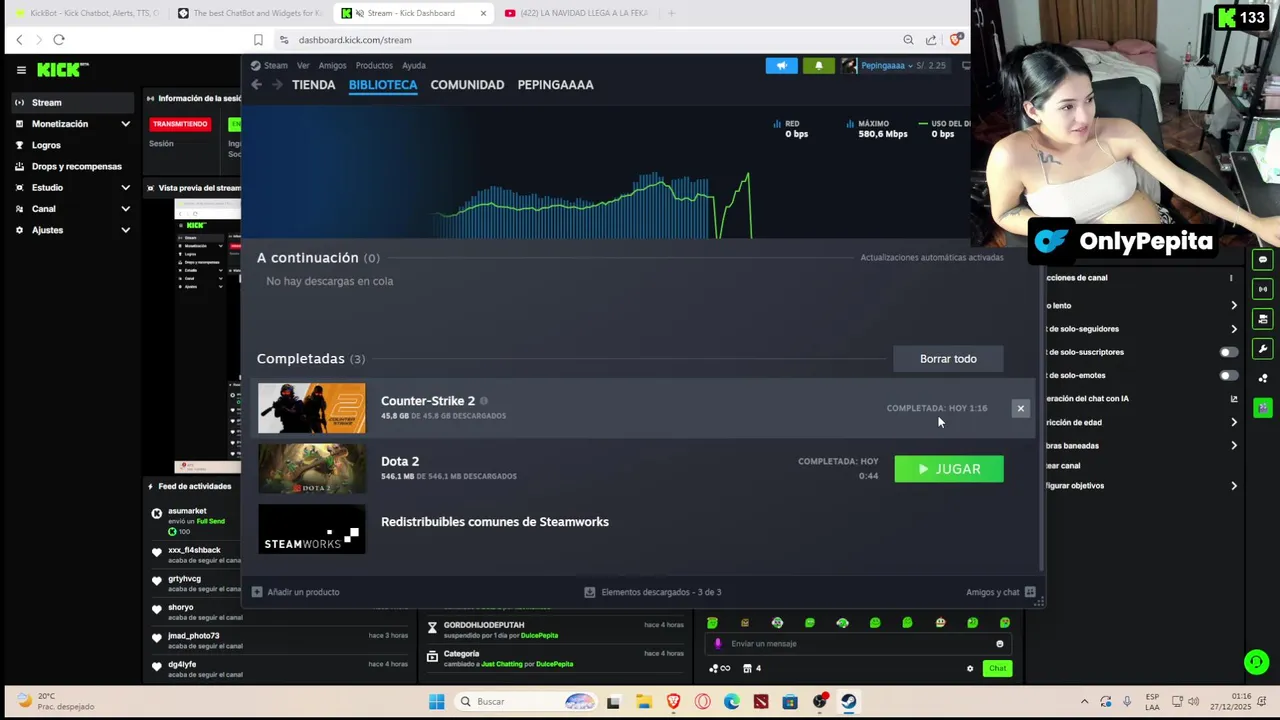Open Steam notifications bell
The image size is (1280, 720).
(818, 65)
